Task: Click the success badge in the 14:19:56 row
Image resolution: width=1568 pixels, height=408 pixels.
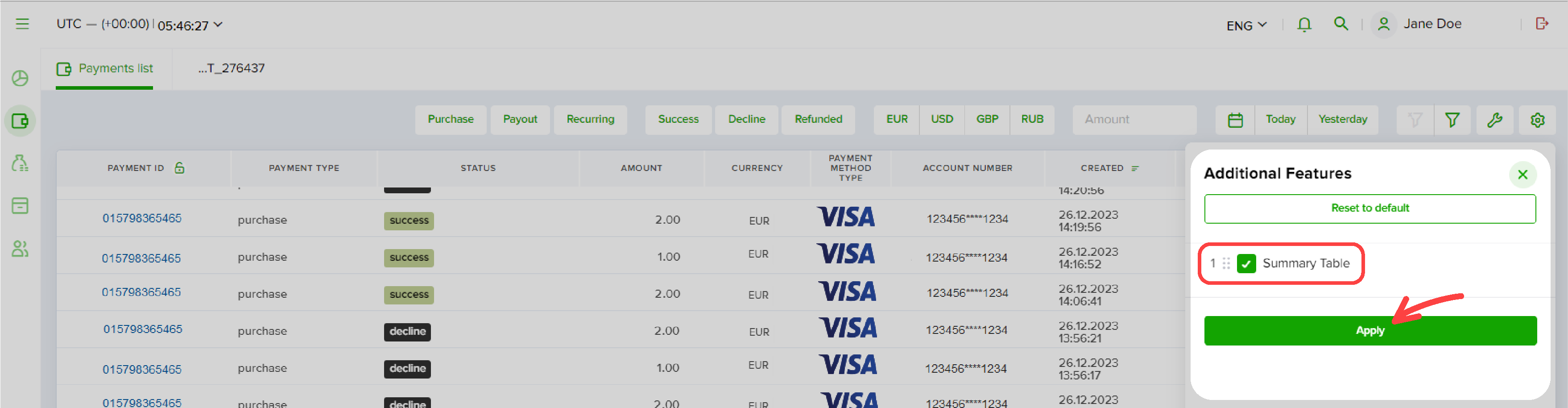Action: click(x=409, y=221)
